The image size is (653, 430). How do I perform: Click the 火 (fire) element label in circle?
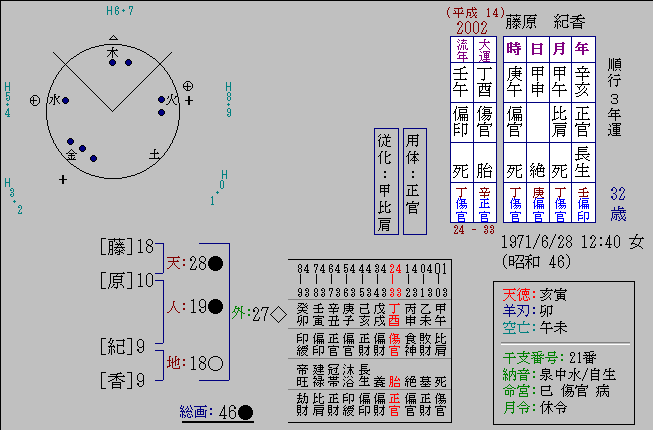(x=171, y=100)
